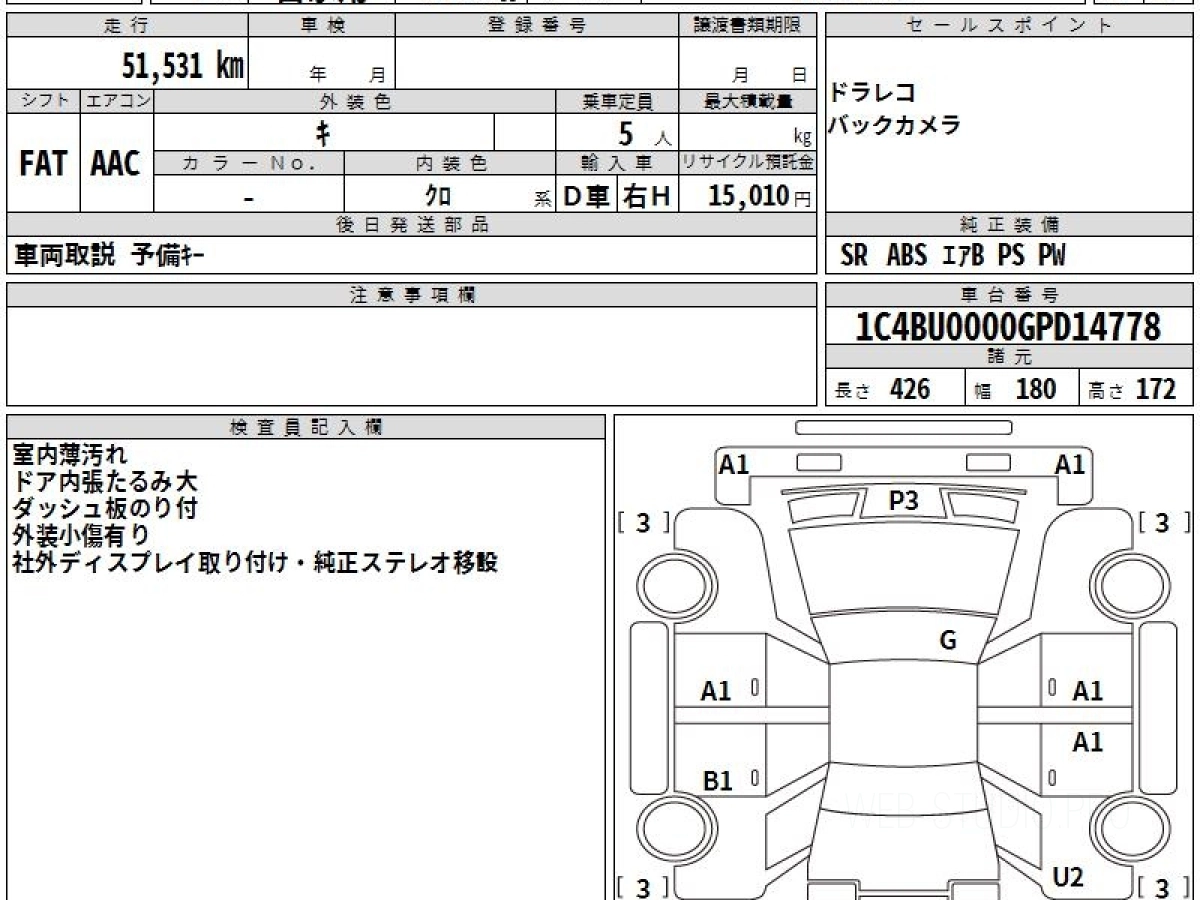This screenshot has width=1200, height=900.
Task: Select the exterior color value キ
Action: pos(323,132)
